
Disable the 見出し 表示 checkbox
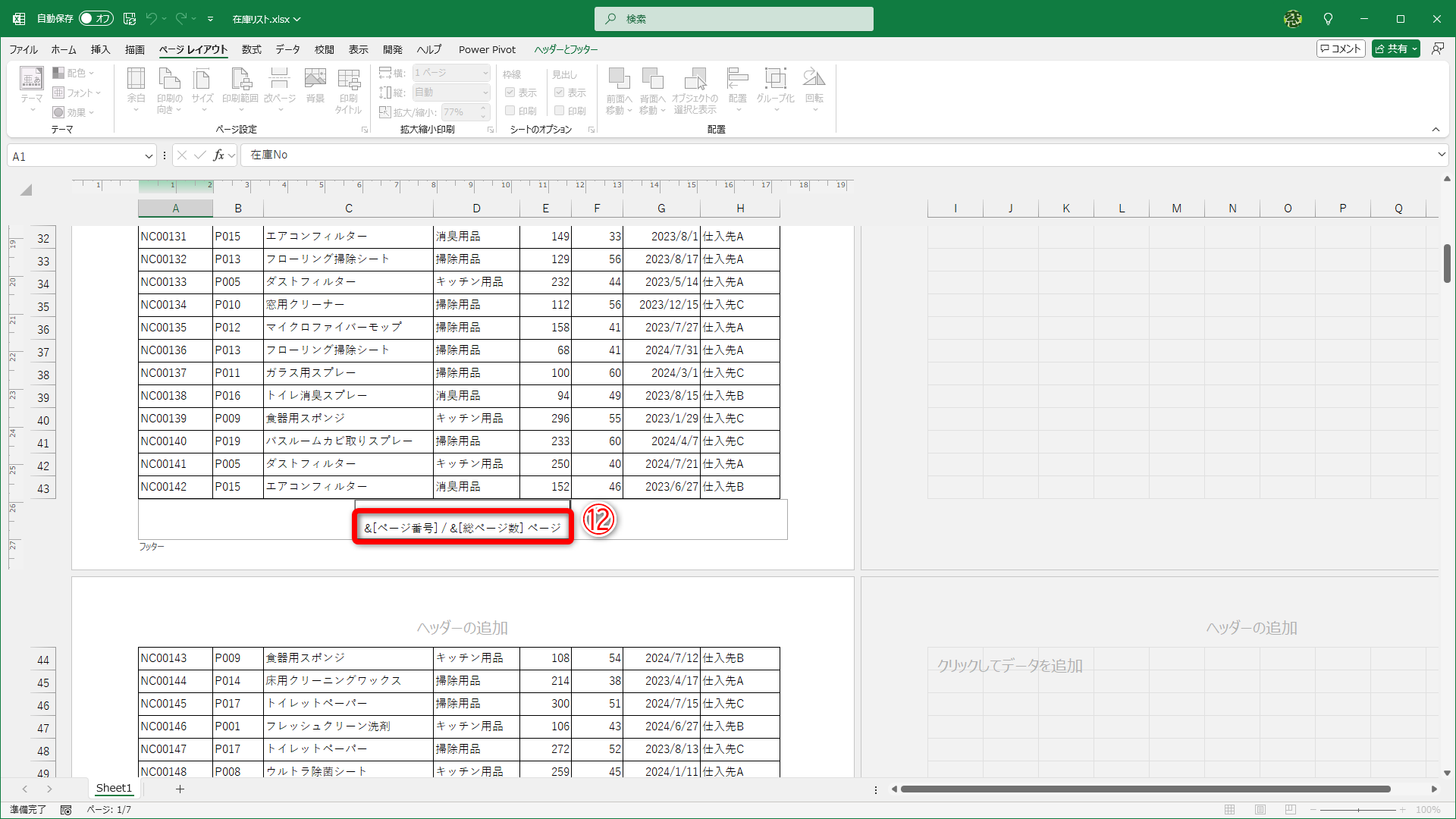[559, 93]
